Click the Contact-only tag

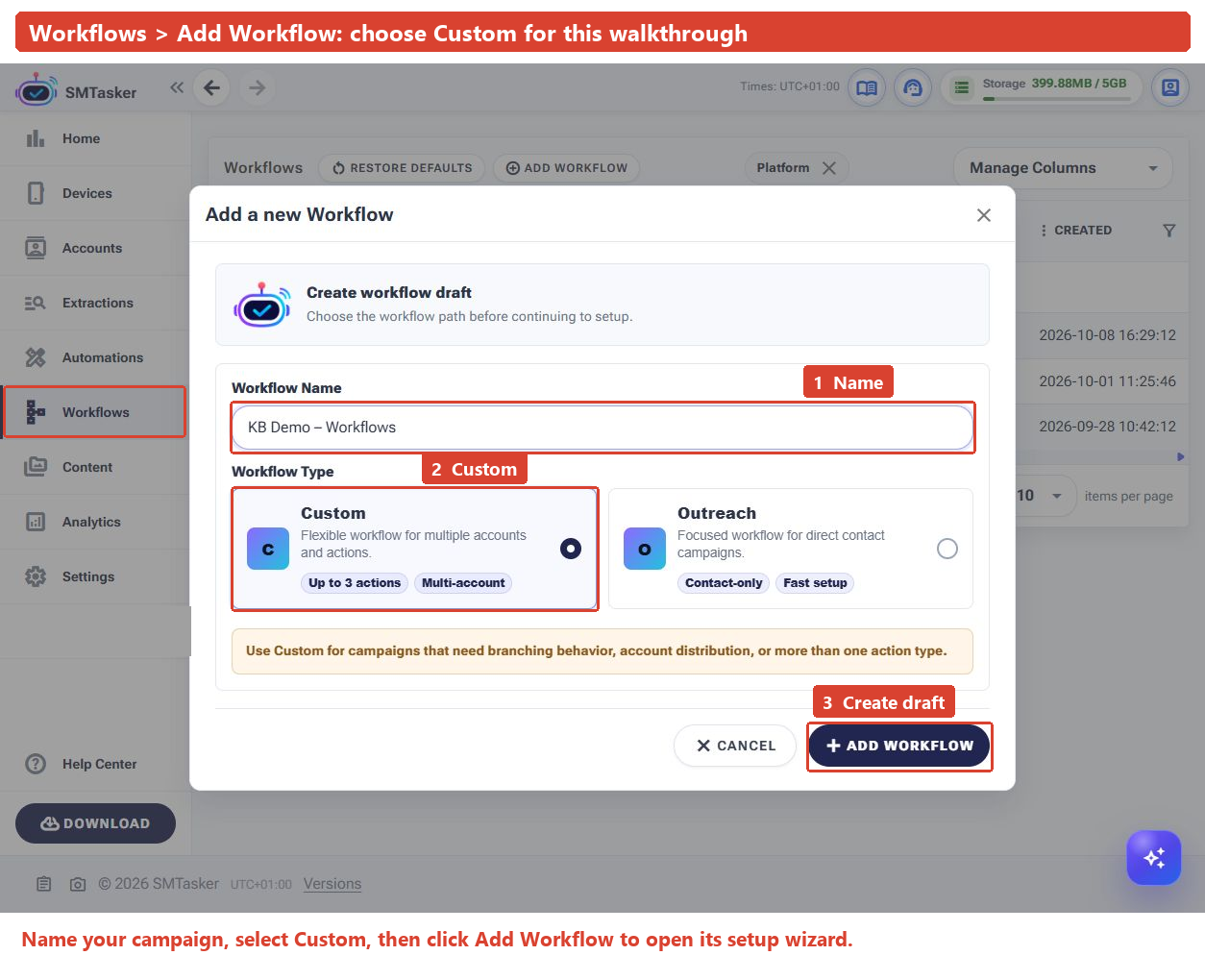724,583
